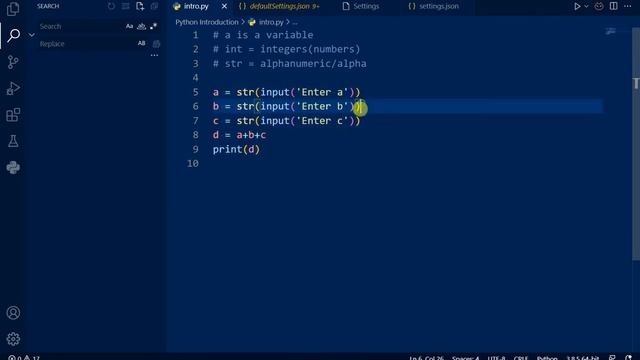Click CRLF line ending in status bar
This screenshot has height=360, width=640.
[x=520, y=358]
